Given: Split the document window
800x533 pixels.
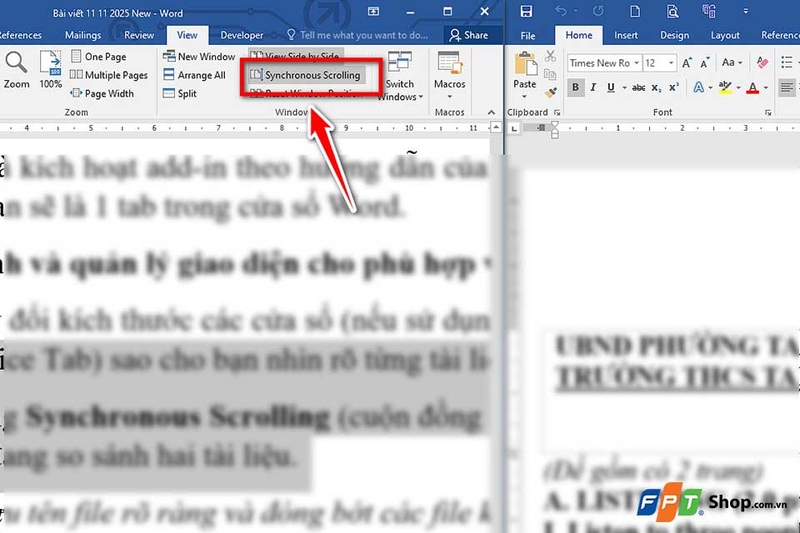Looking at the screenshot, I should (180, 93).
